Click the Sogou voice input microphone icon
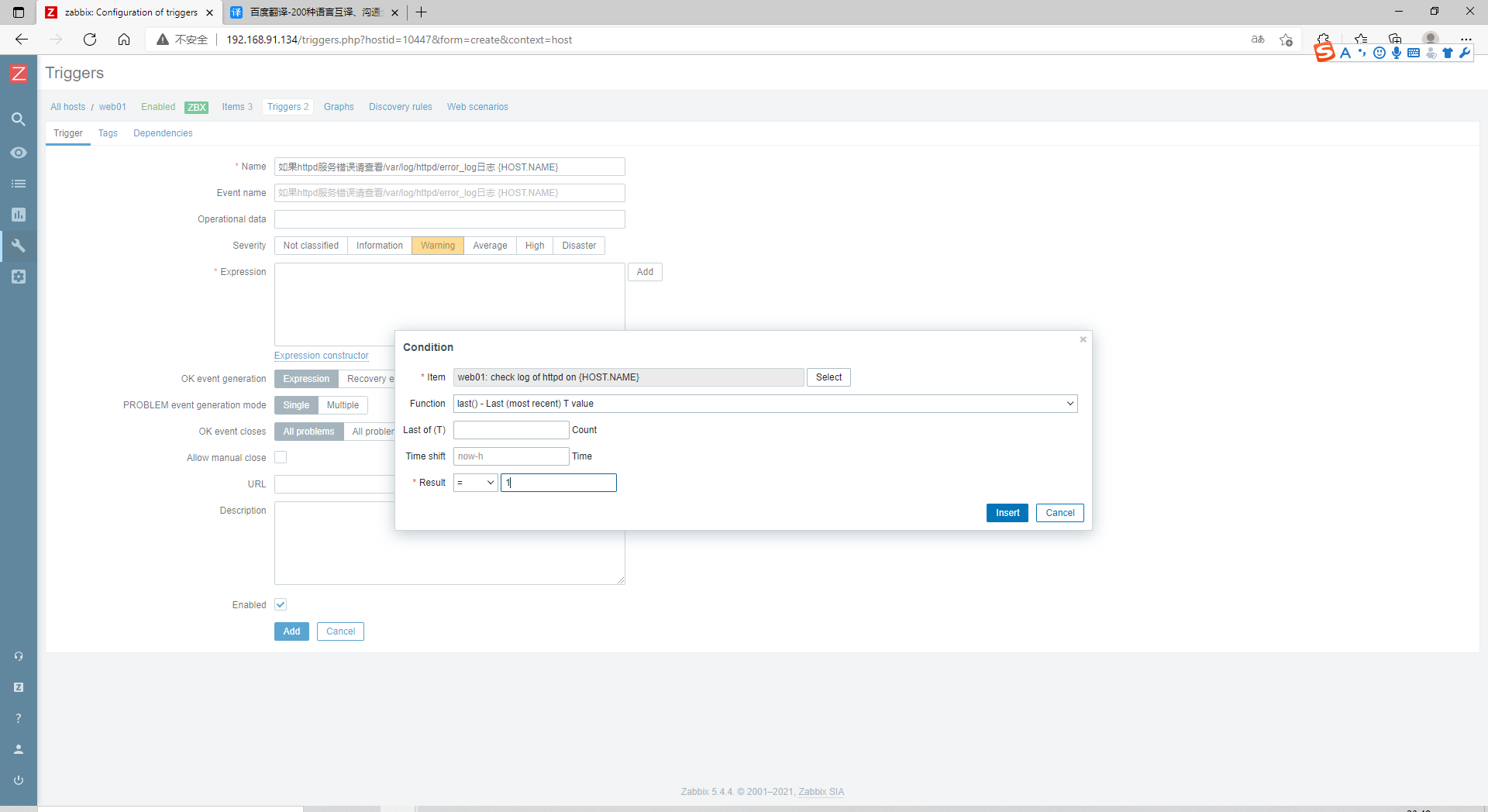 pyautogui.click(x=1397, y=53)
